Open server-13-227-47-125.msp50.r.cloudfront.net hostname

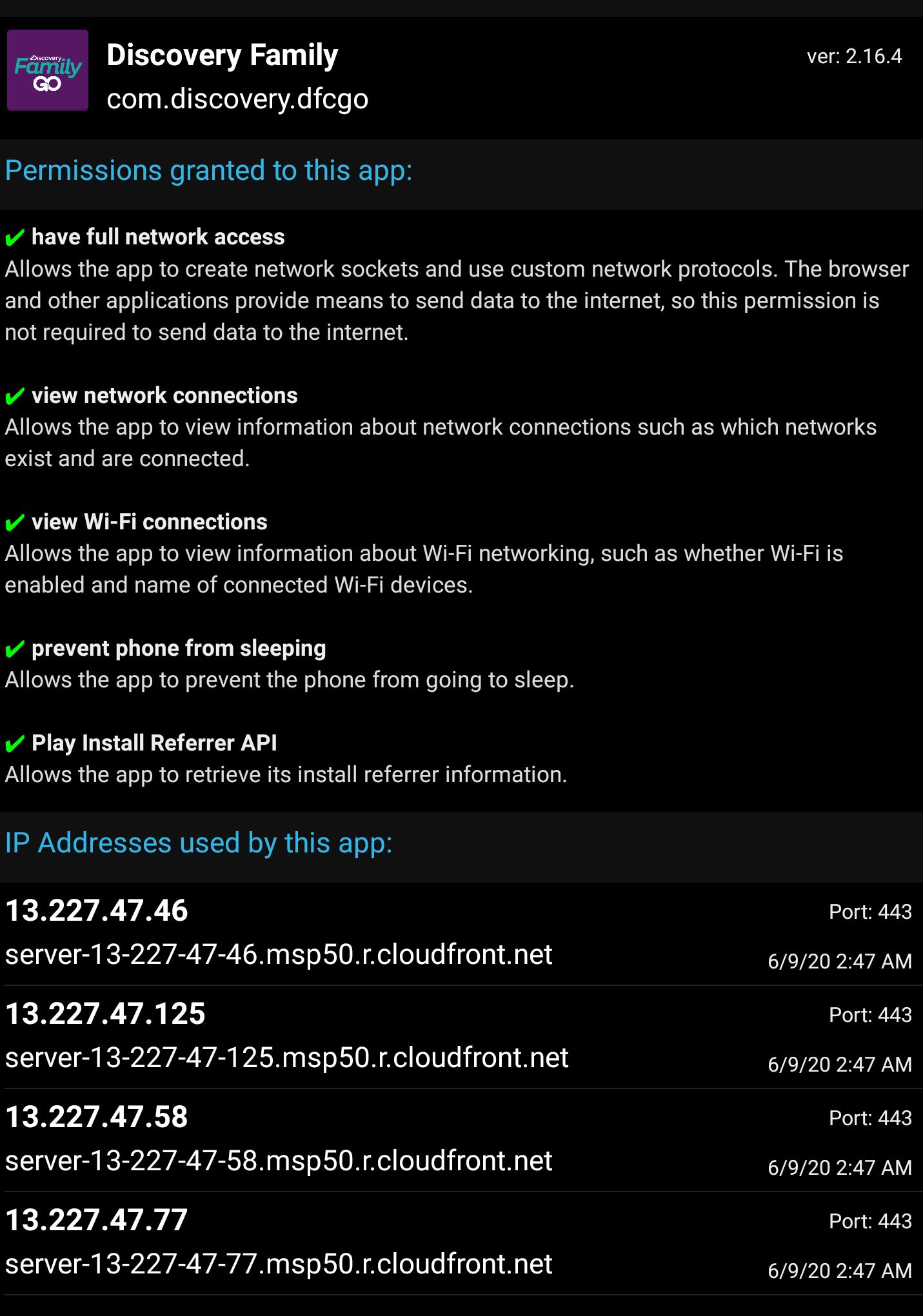click(x=286, y=1058)
